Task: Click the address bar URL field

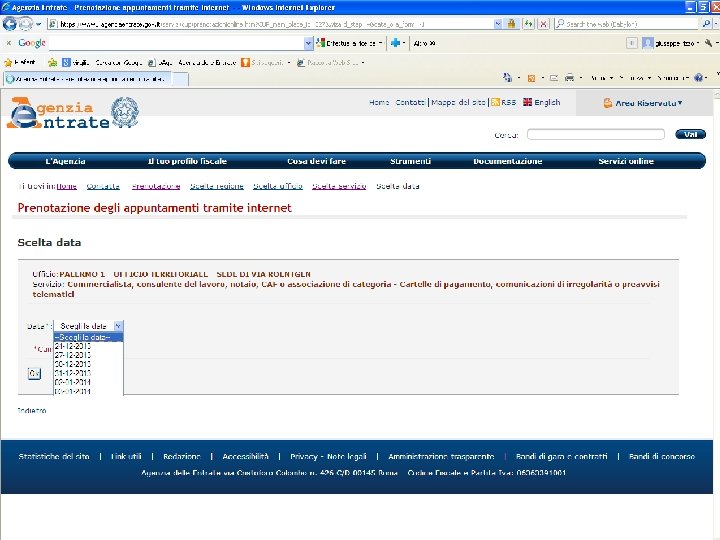Action: coord(271,24)
